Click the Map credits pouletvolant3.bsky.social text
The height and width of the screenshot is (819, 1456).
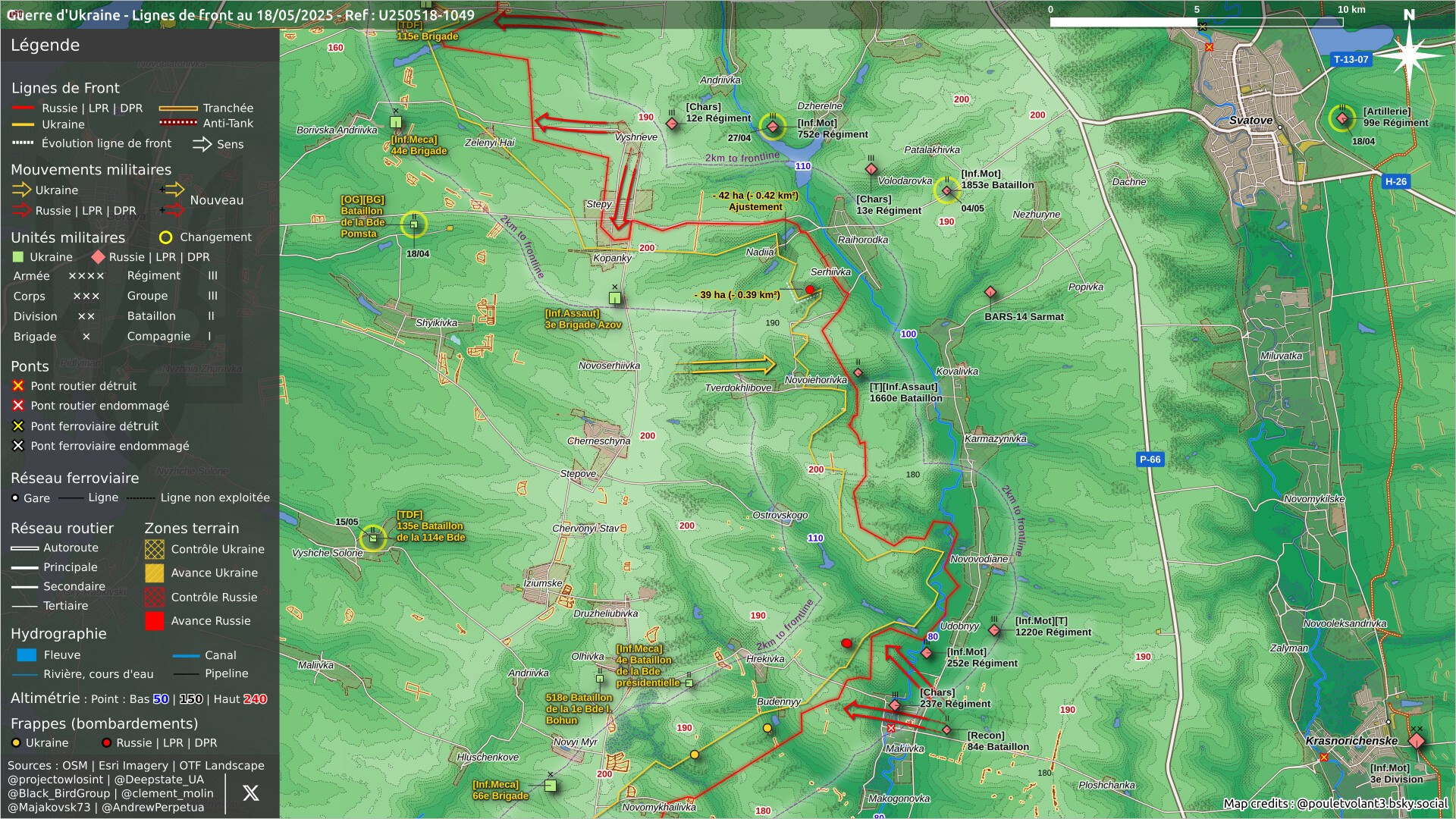[x=1335, y=804]
